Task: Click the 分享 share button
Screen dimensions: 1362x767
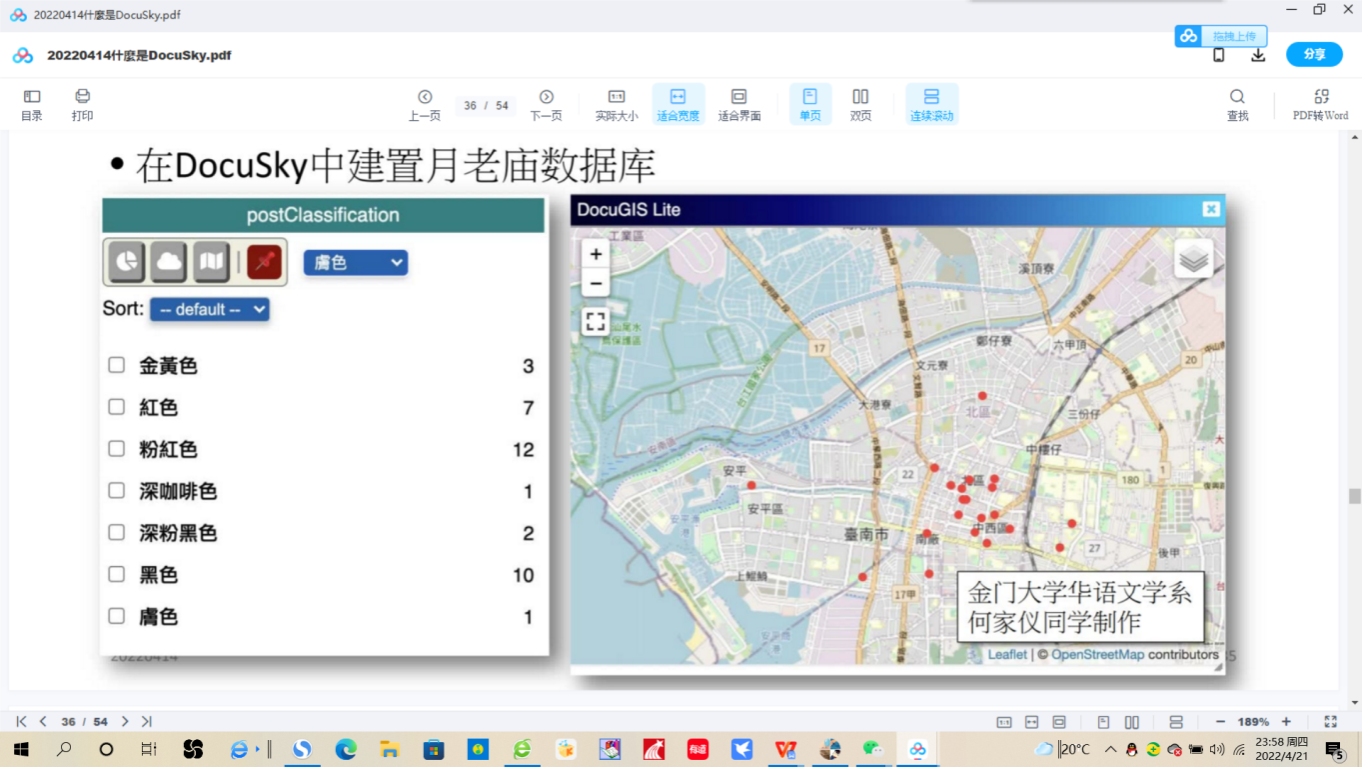Action: [1314, 55]
